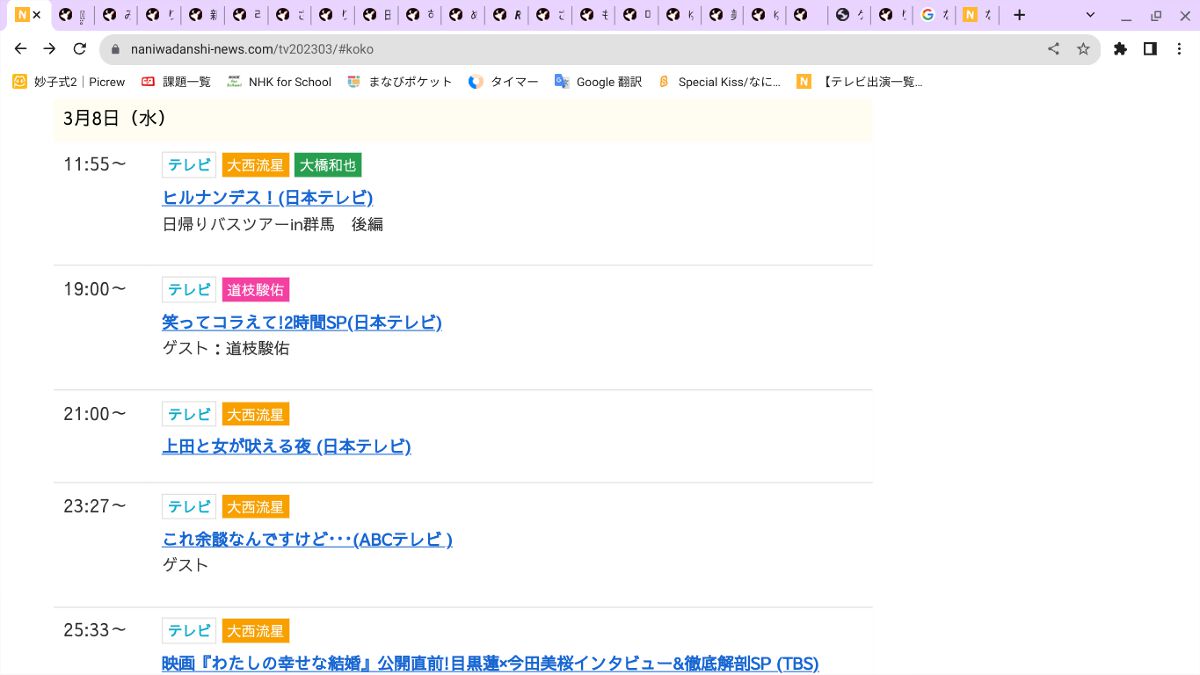Open Chrome's three-dot menu
Screen dimensions: 1200x675
(1180, 48)
